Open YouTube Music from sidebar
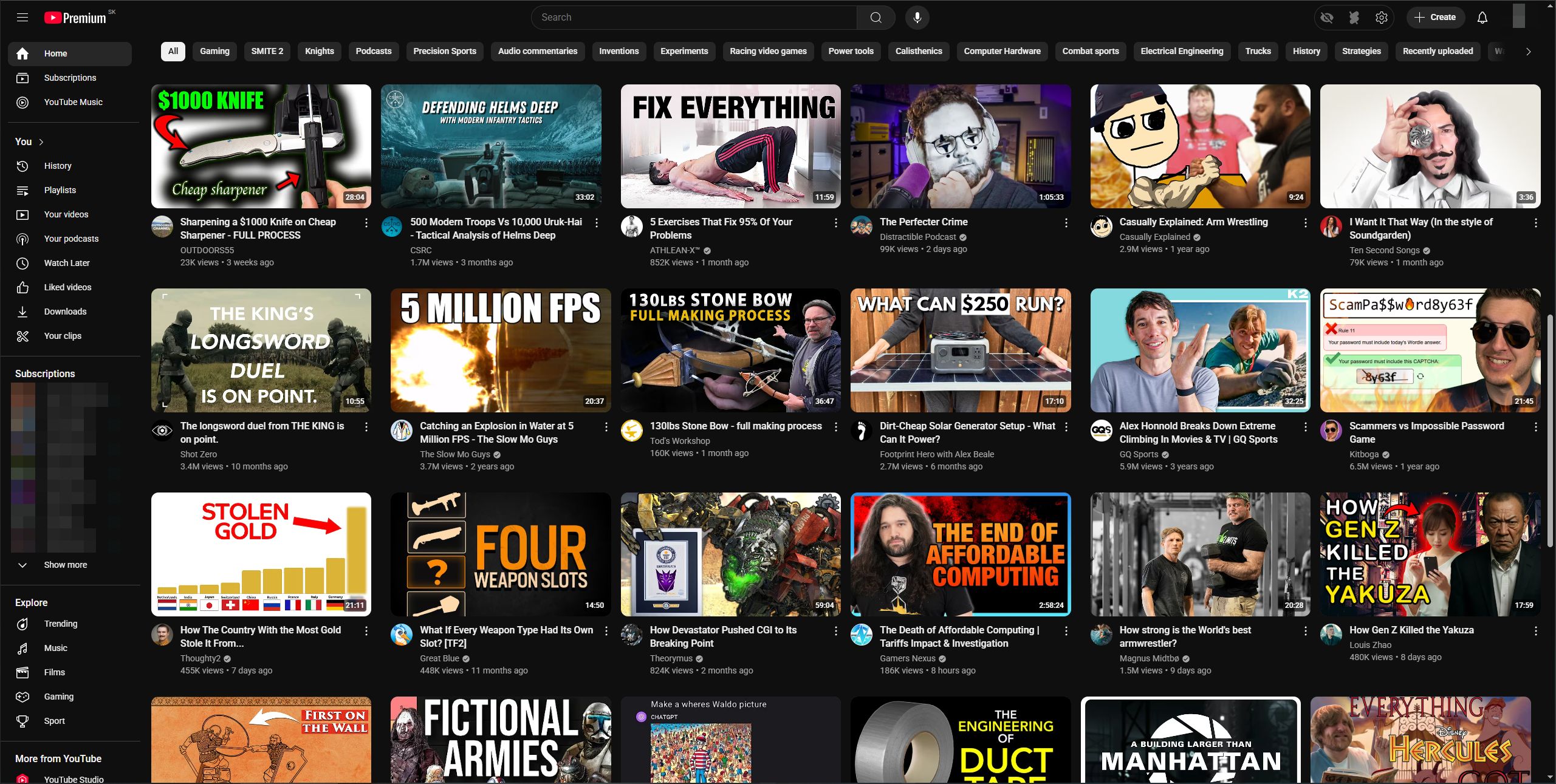 coord(70,102)
